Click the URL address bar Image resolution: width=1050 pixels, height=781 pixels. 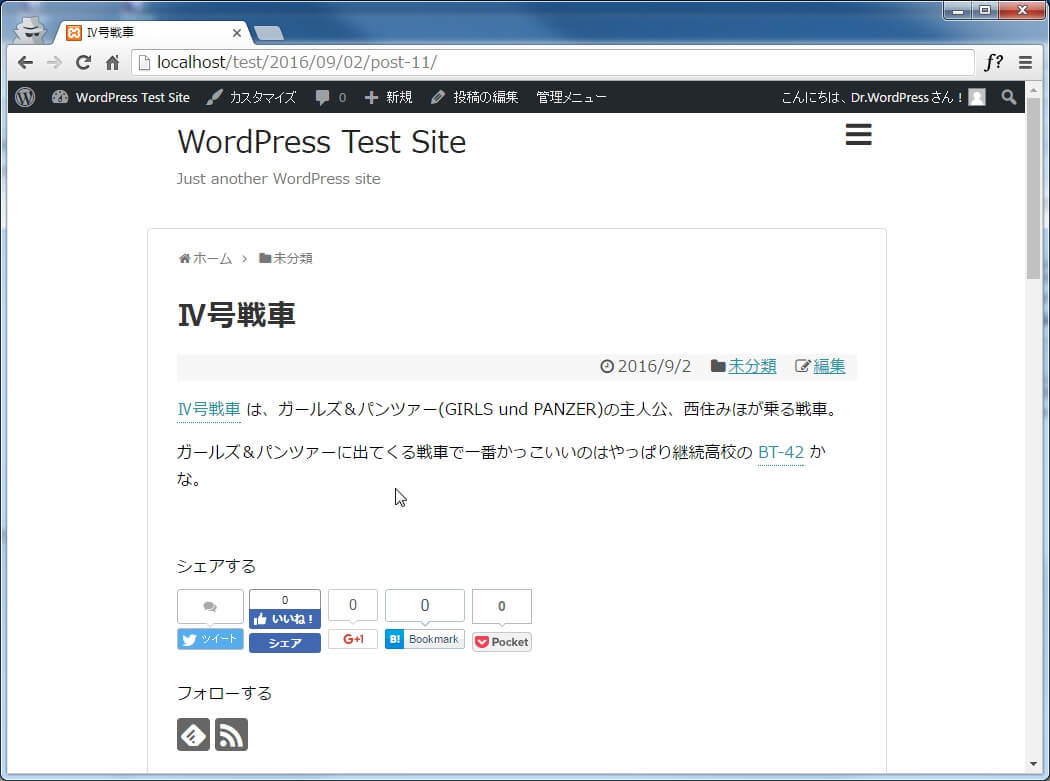(550, 62)
